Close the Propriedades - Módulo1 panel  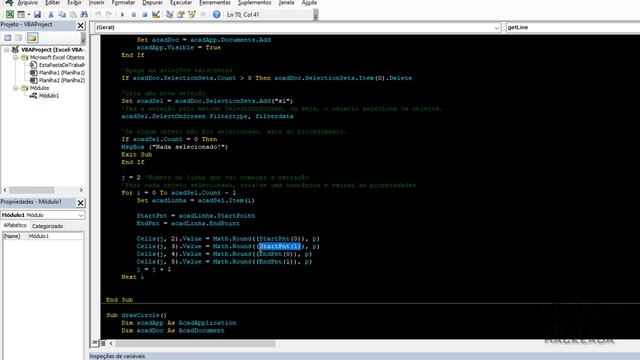click(x=80, y=202)
